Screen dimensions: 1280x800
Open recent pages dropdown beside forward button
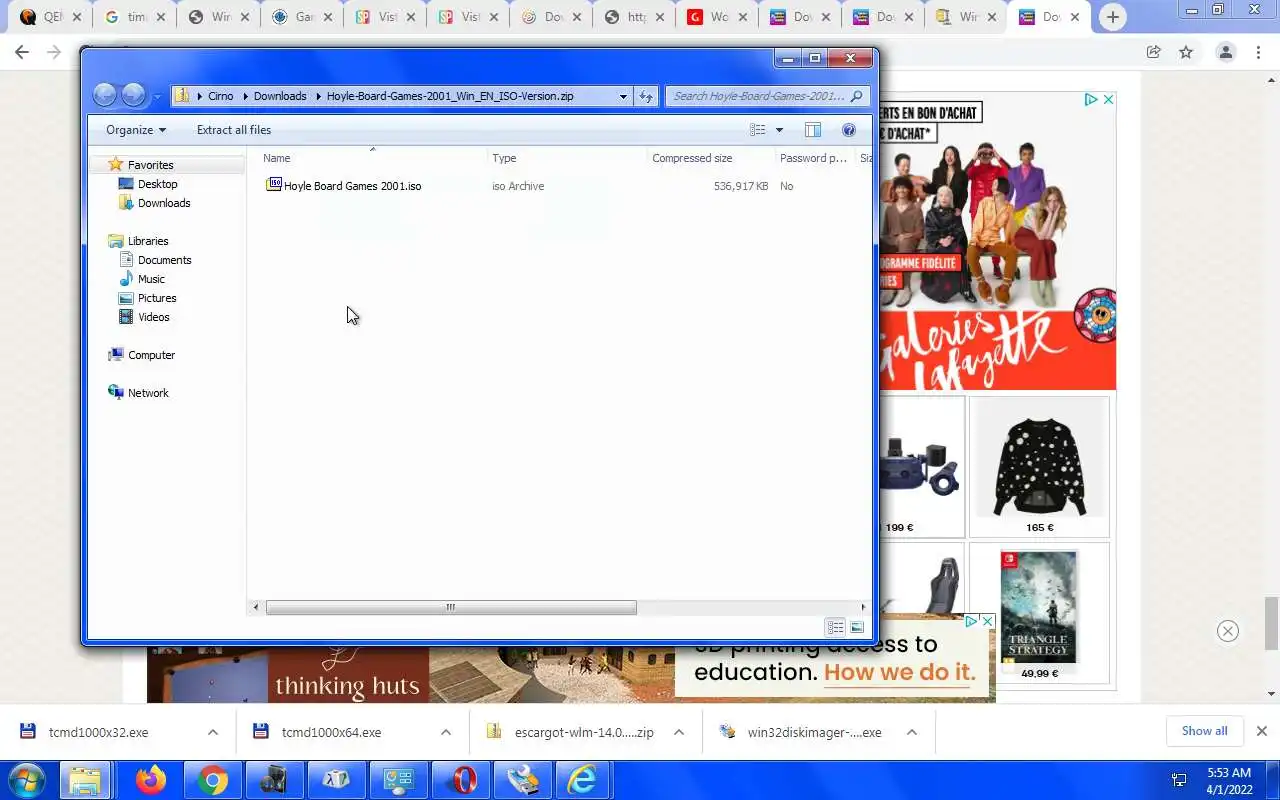[157, 96]
